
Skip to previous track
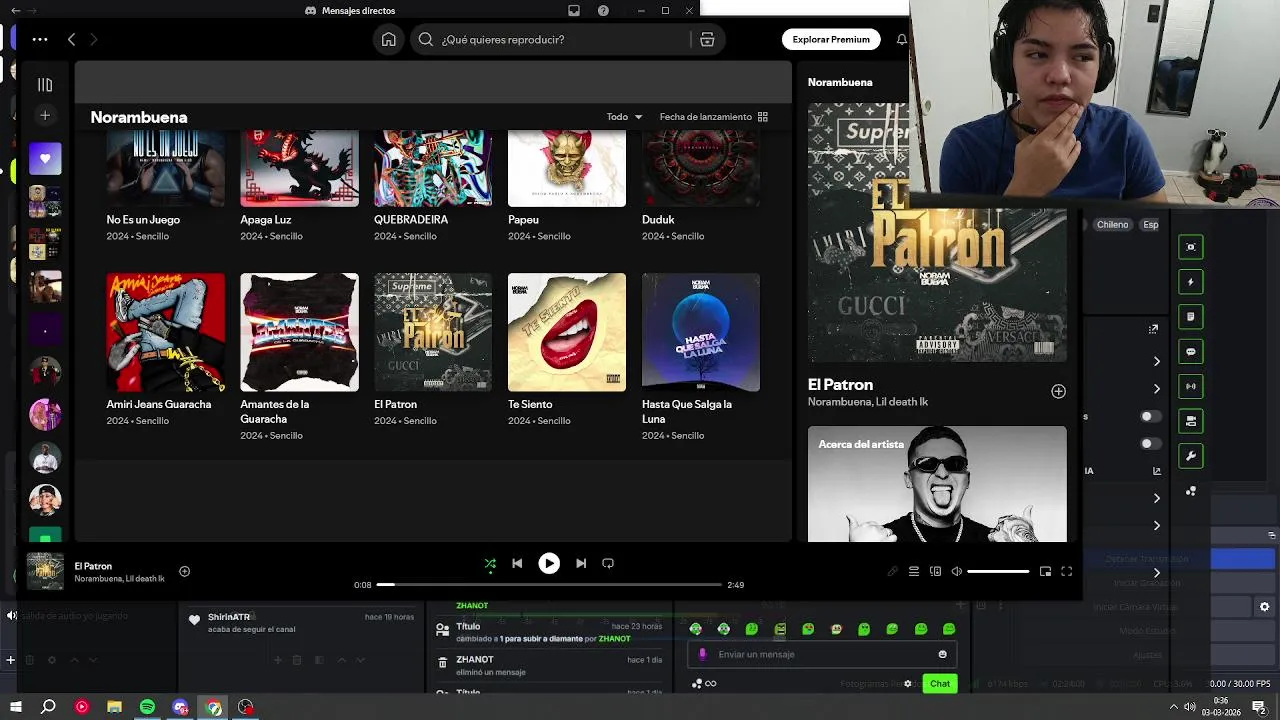point(517,563)
